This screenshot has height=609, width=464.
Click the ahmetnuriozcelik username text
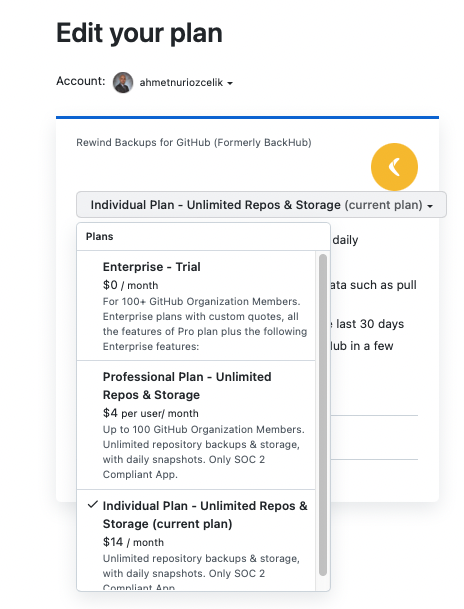[181, 82]
